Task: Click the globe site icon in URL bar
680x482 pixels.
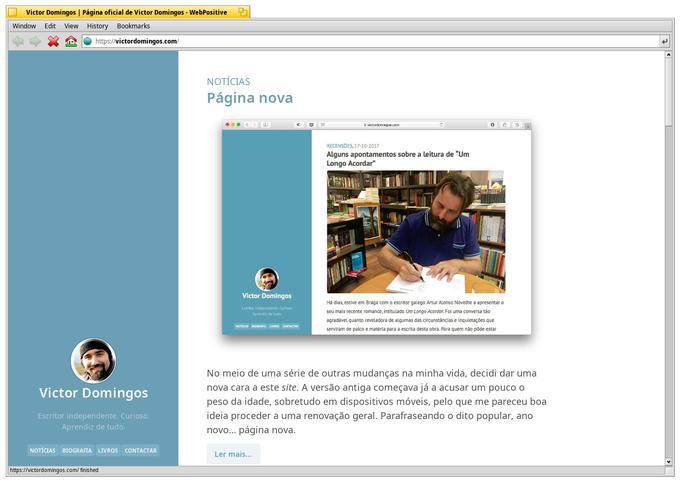Action: coord(88,41)
